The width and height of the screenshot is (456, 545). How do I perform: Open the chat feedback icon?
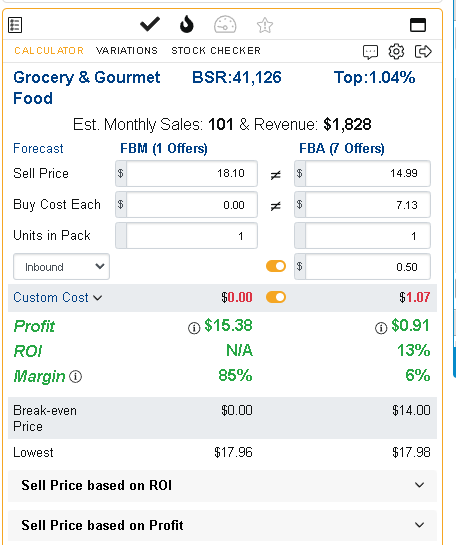point(370,52)
